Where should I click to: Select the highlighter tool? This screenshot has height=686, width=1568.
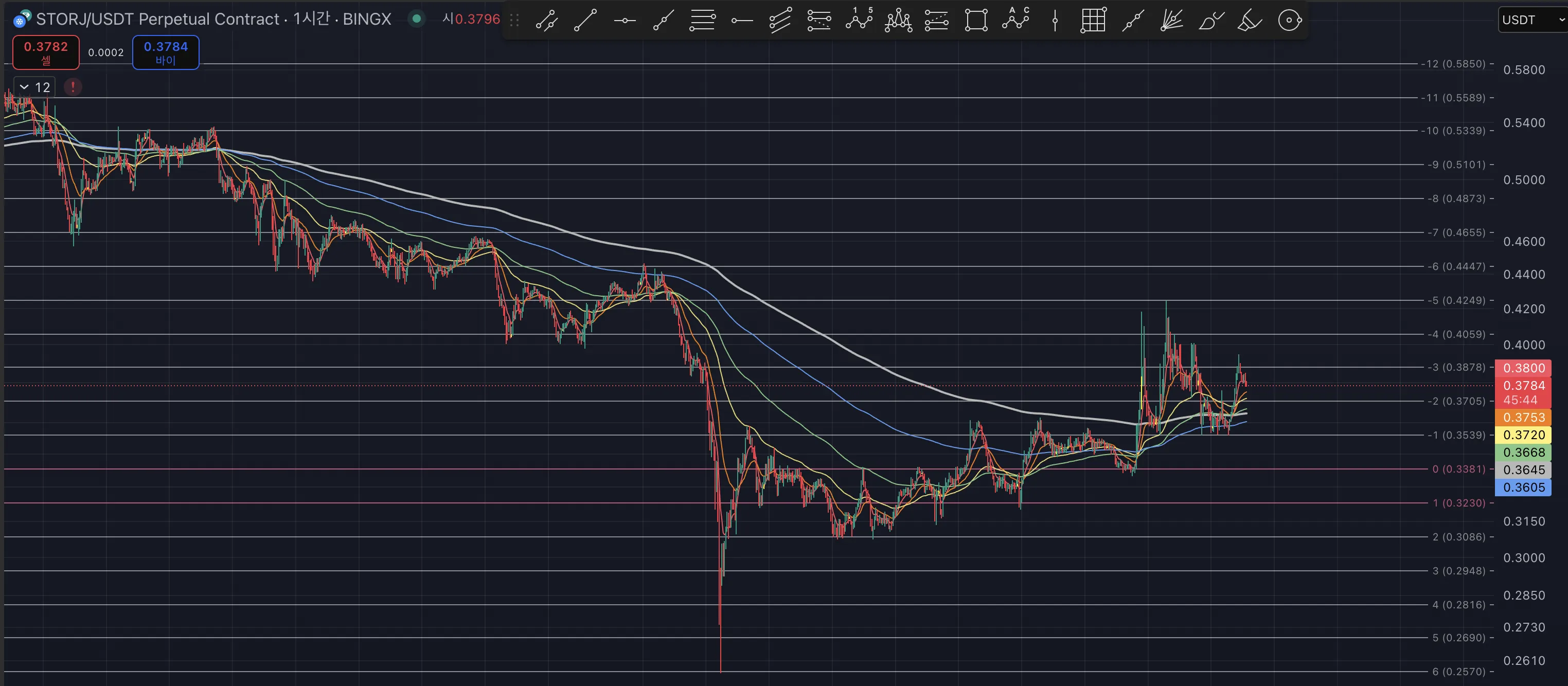(1250, 20)
